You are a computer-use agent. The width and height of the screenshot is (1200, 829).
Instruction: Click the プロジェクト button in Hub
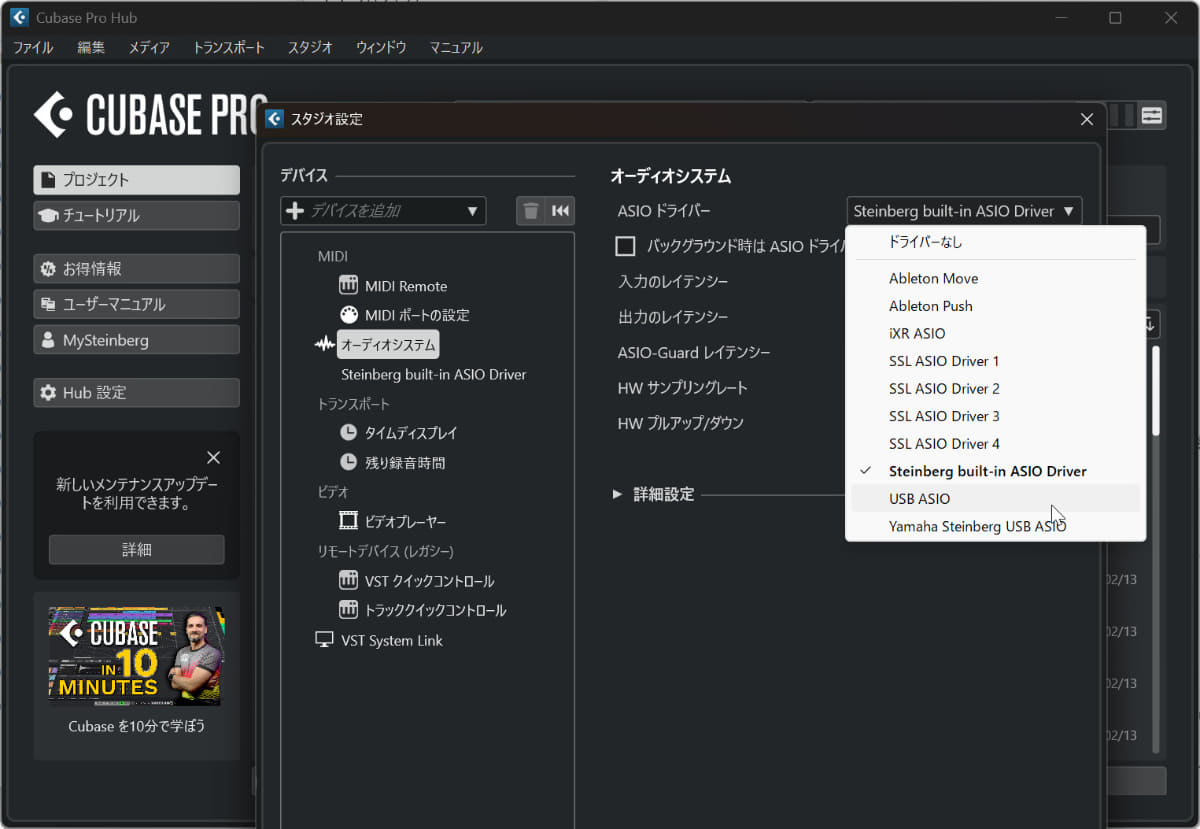pyautogui.click(x=136, y=180)
